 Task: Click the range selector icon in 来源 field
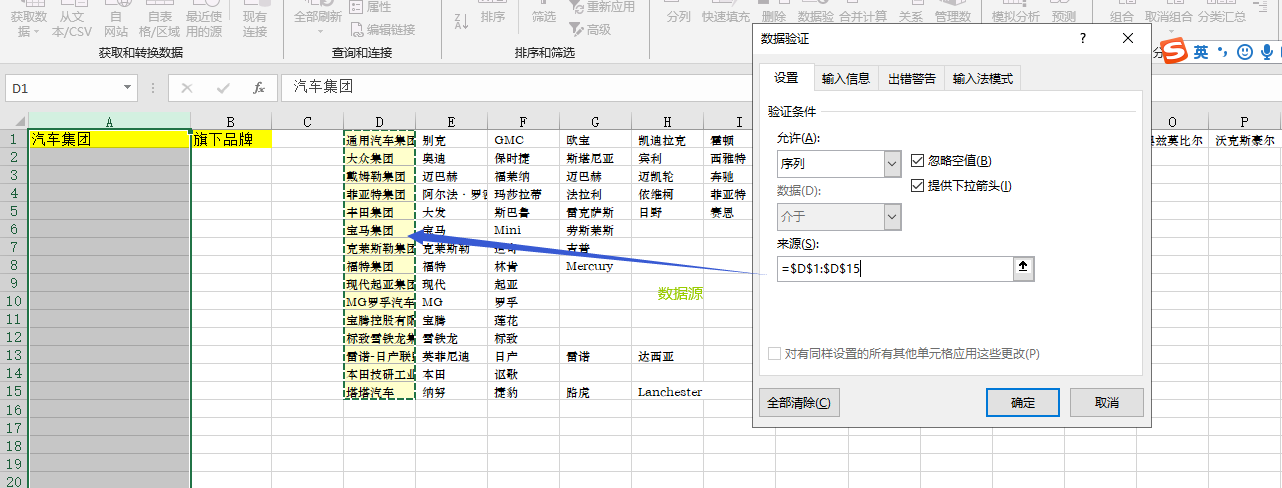coord(1023,268)
